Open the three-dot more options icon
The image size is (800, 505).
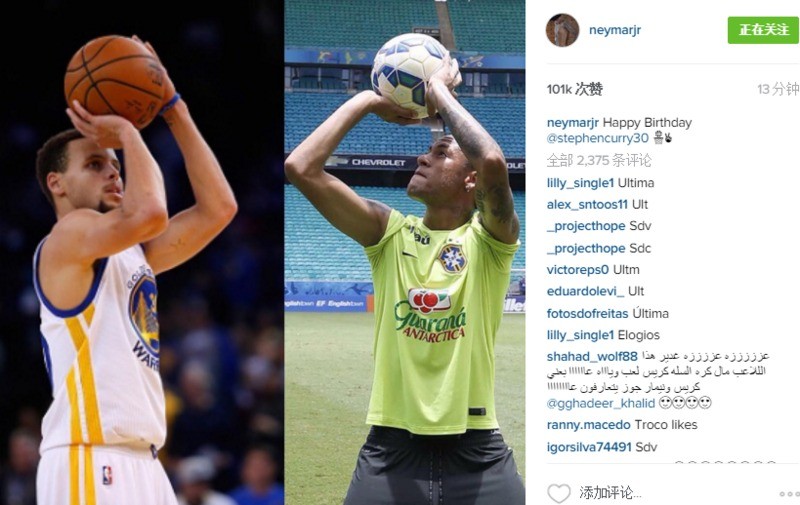[789, 494]
